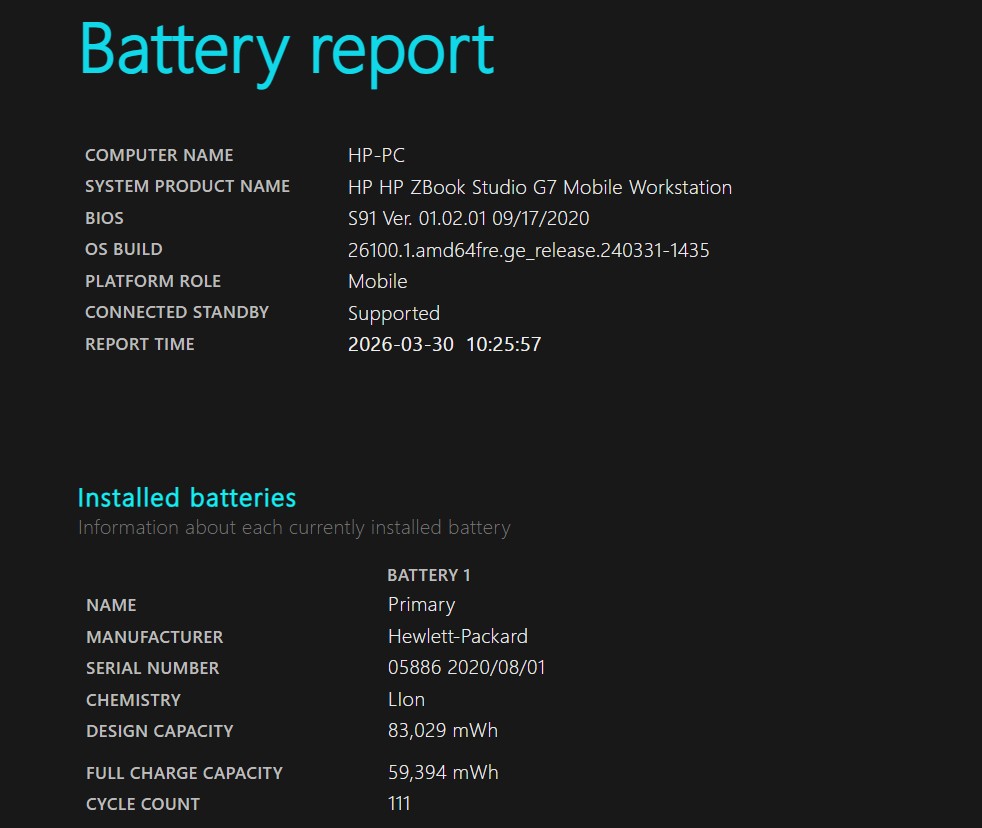This screenshot has width=982, height=828.
Task: Click the OS build 26100.1 value
Action: pyautogui.click(x=528, y=250)
